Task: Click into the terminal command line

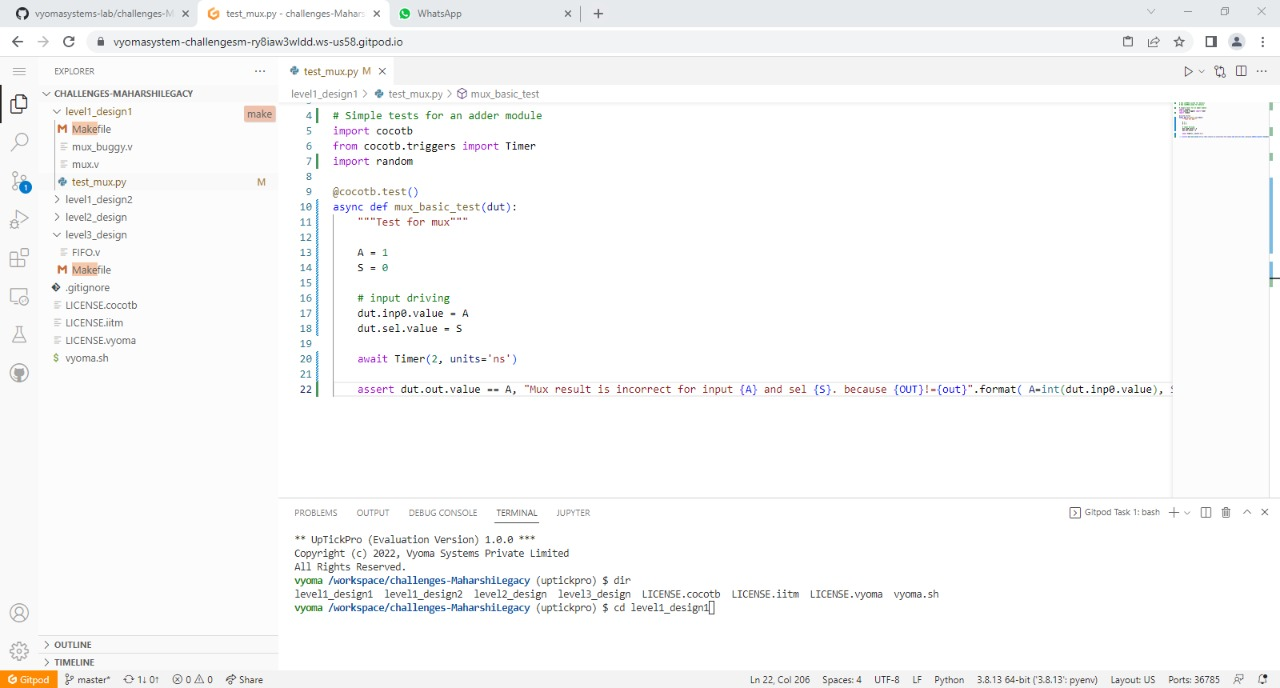Action: point(711,608)
